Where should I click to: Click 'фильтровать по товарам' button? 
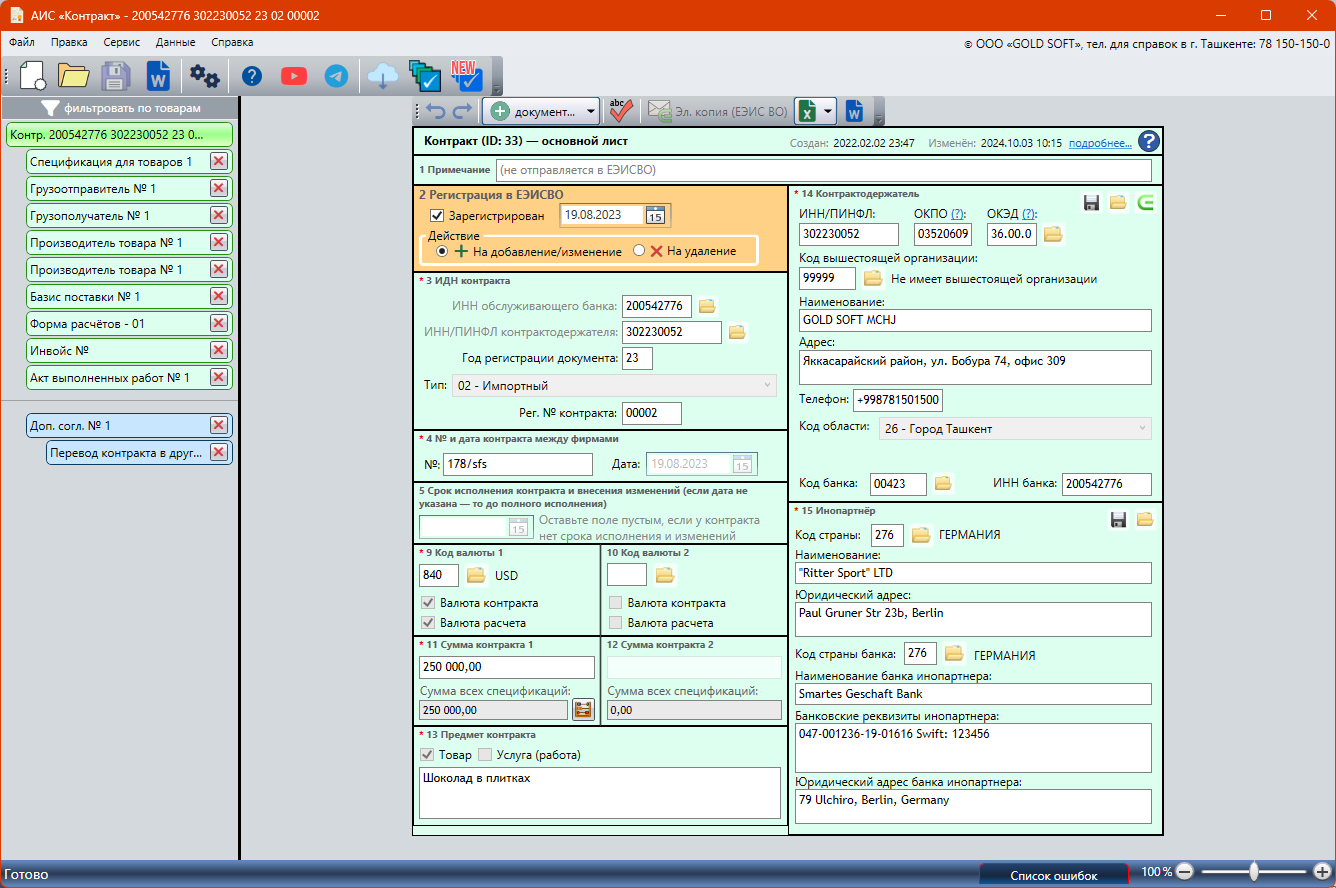click(x=119, y=108)
